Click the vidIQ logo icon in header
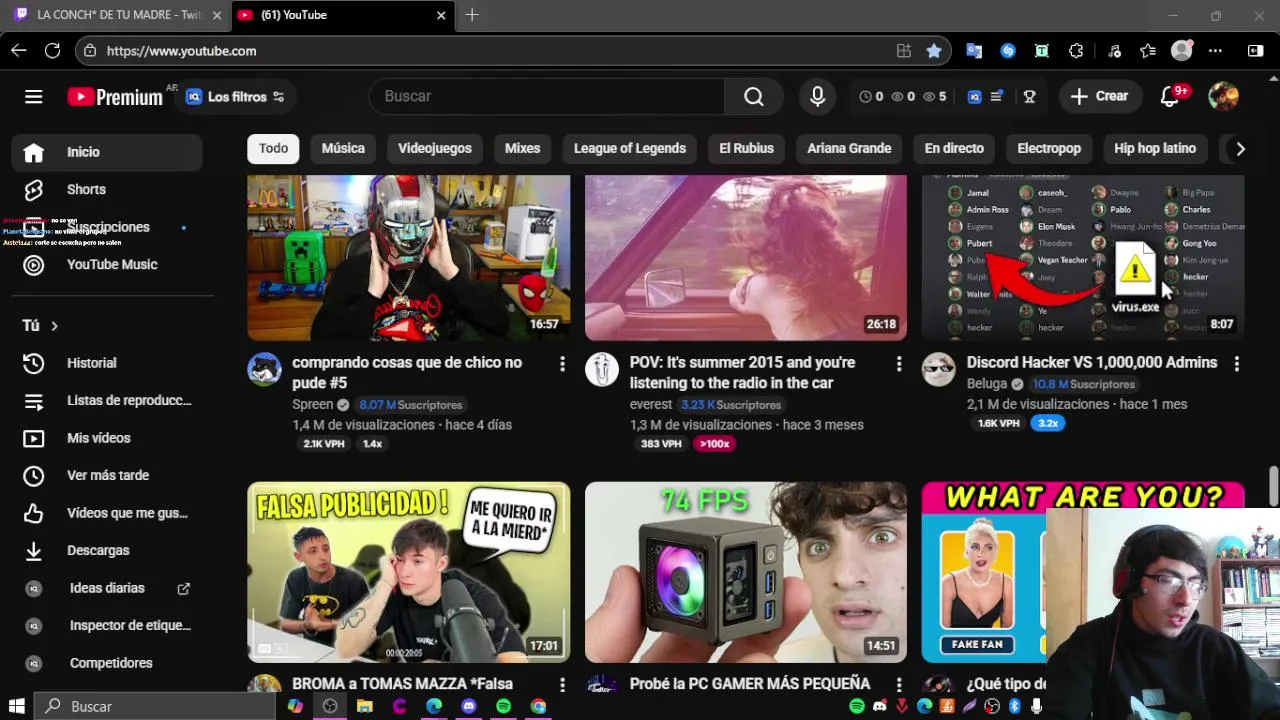1280x720 pixels. pyautogui.click(x=975, y=97)
